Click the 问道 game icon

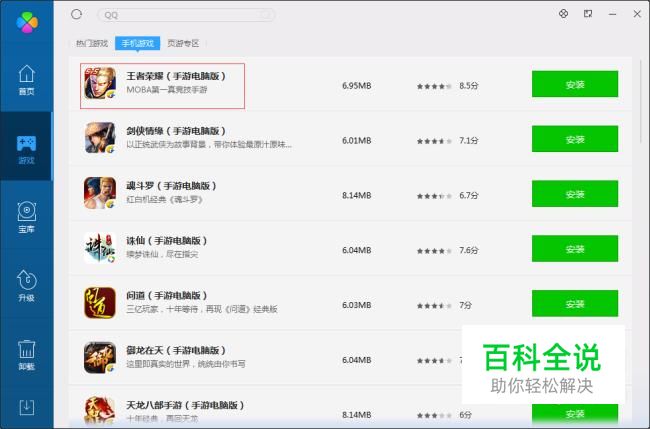click(x=100, y=303)
